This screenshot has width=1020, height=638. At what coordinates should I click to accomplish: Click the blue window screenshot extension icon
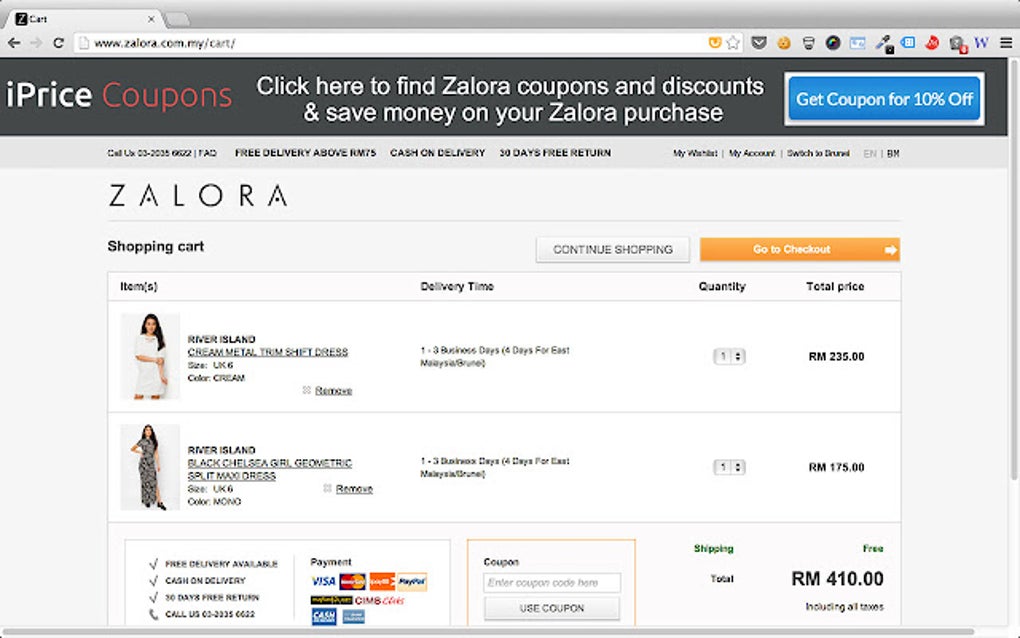pos(857,43)
